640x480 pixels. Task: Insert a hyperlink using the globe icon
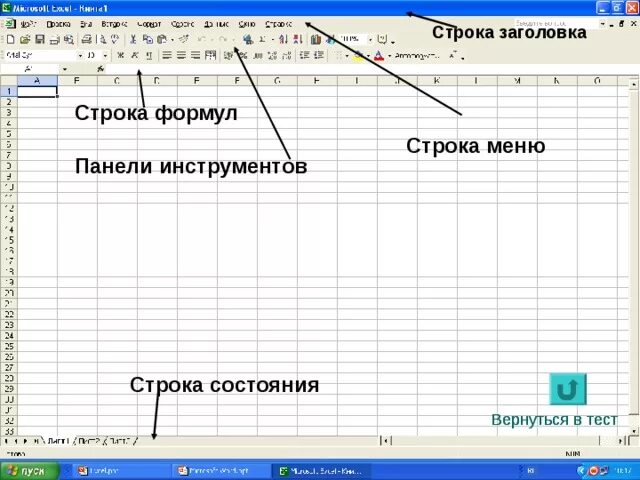click(247, 40)
